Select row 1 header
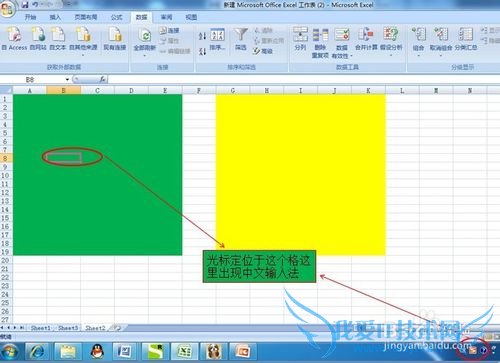 (6, 99)
